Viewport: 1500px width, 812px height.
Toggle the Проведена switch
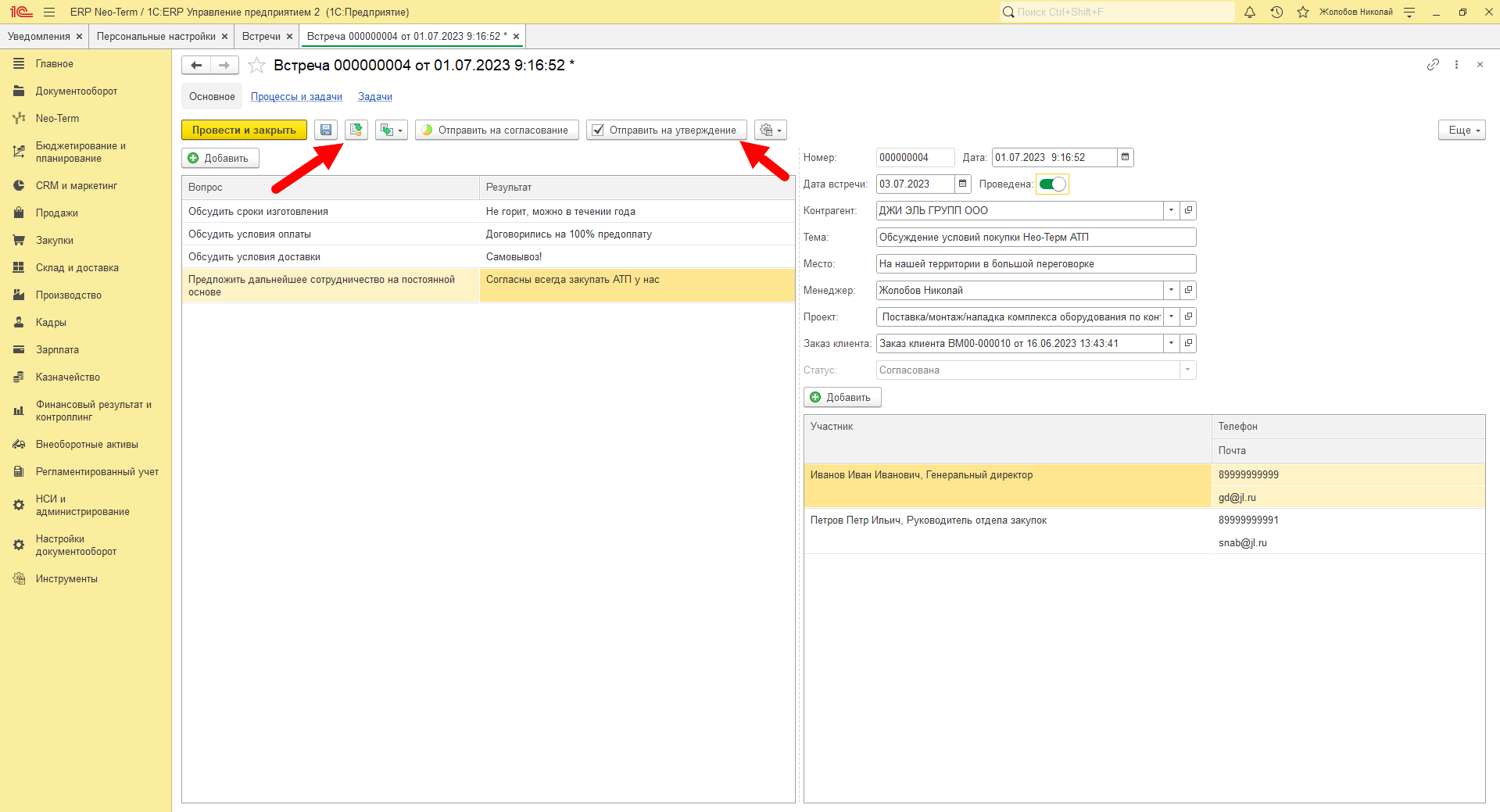tap(1052, 184)
